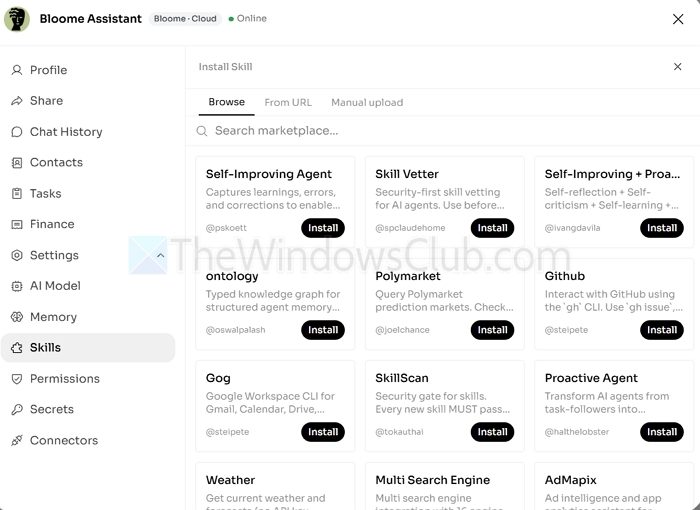Click the Multi Search Engine skill title
This screenshot has width=700, height=510.
coord(433,480)
